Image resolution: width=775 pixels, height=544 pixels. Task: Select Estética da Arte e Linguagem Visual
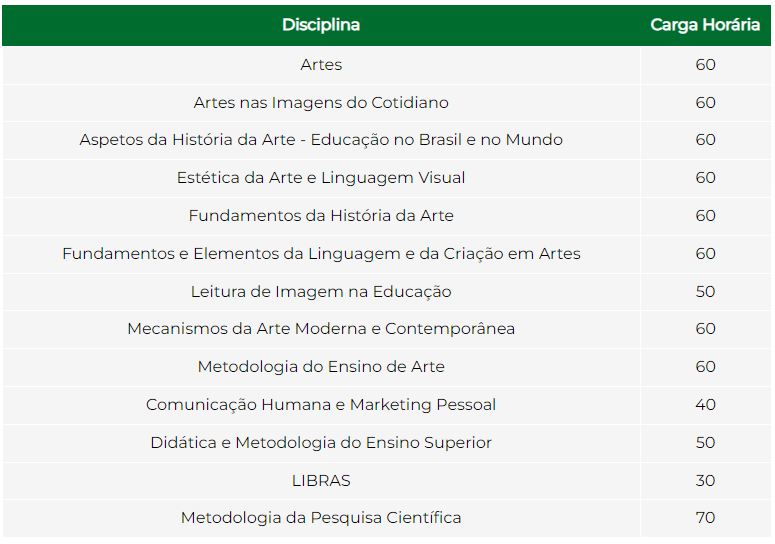pos(321,178)
